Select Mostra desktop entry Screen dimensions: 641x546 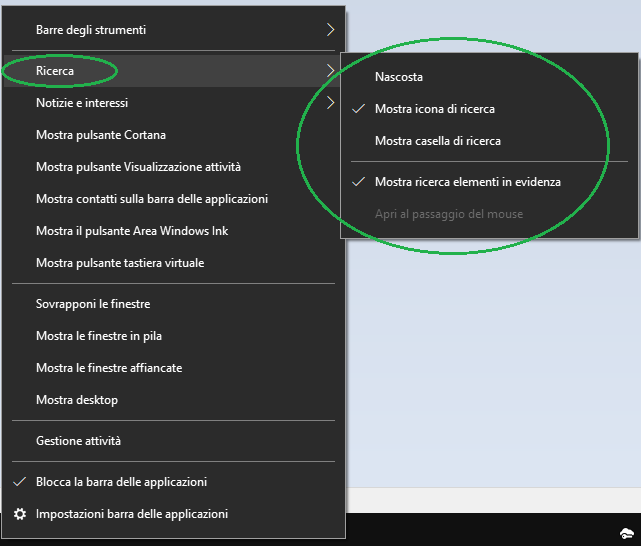coord(174,400)
